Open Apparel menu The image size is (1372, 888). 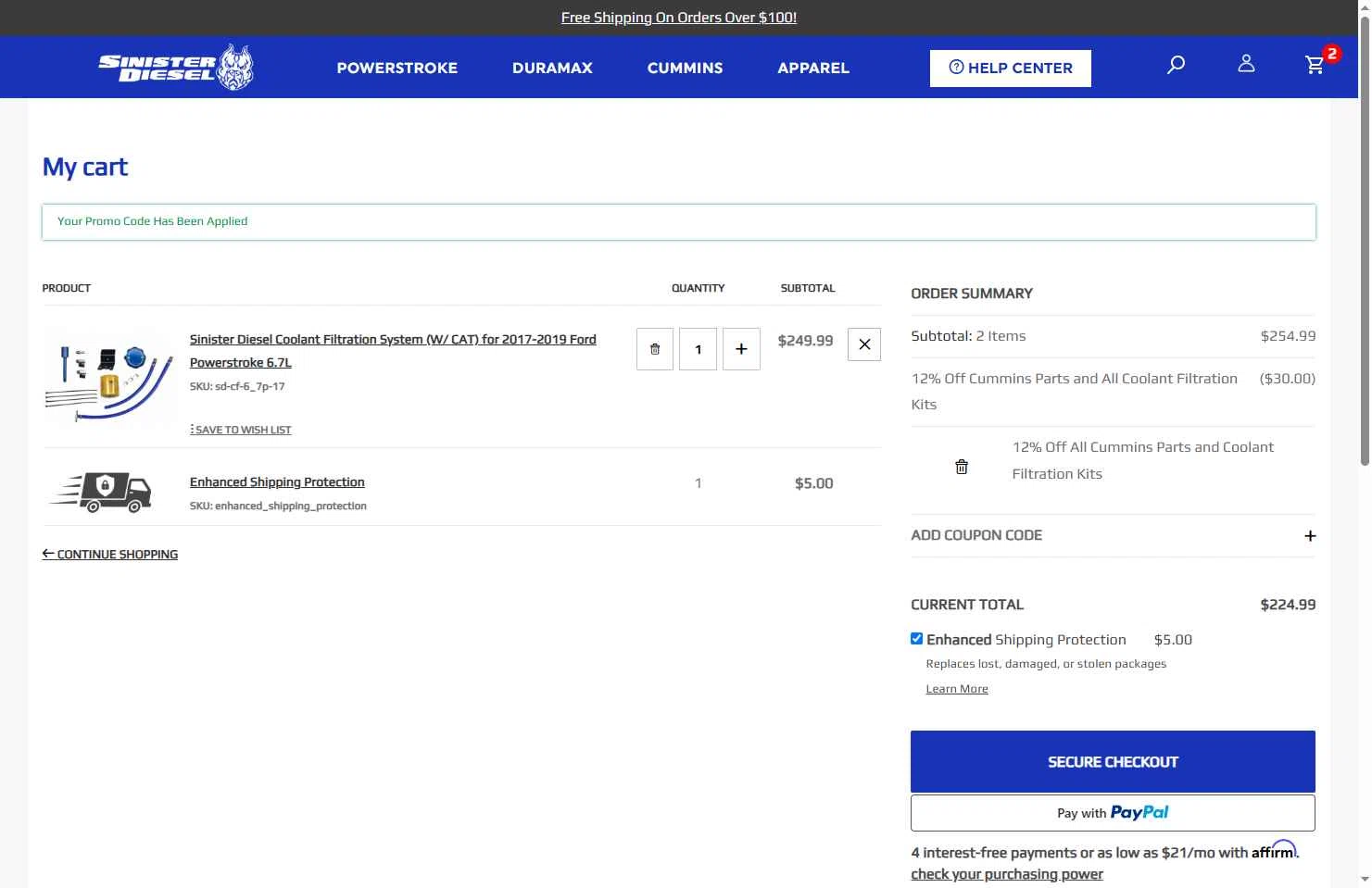813,68
